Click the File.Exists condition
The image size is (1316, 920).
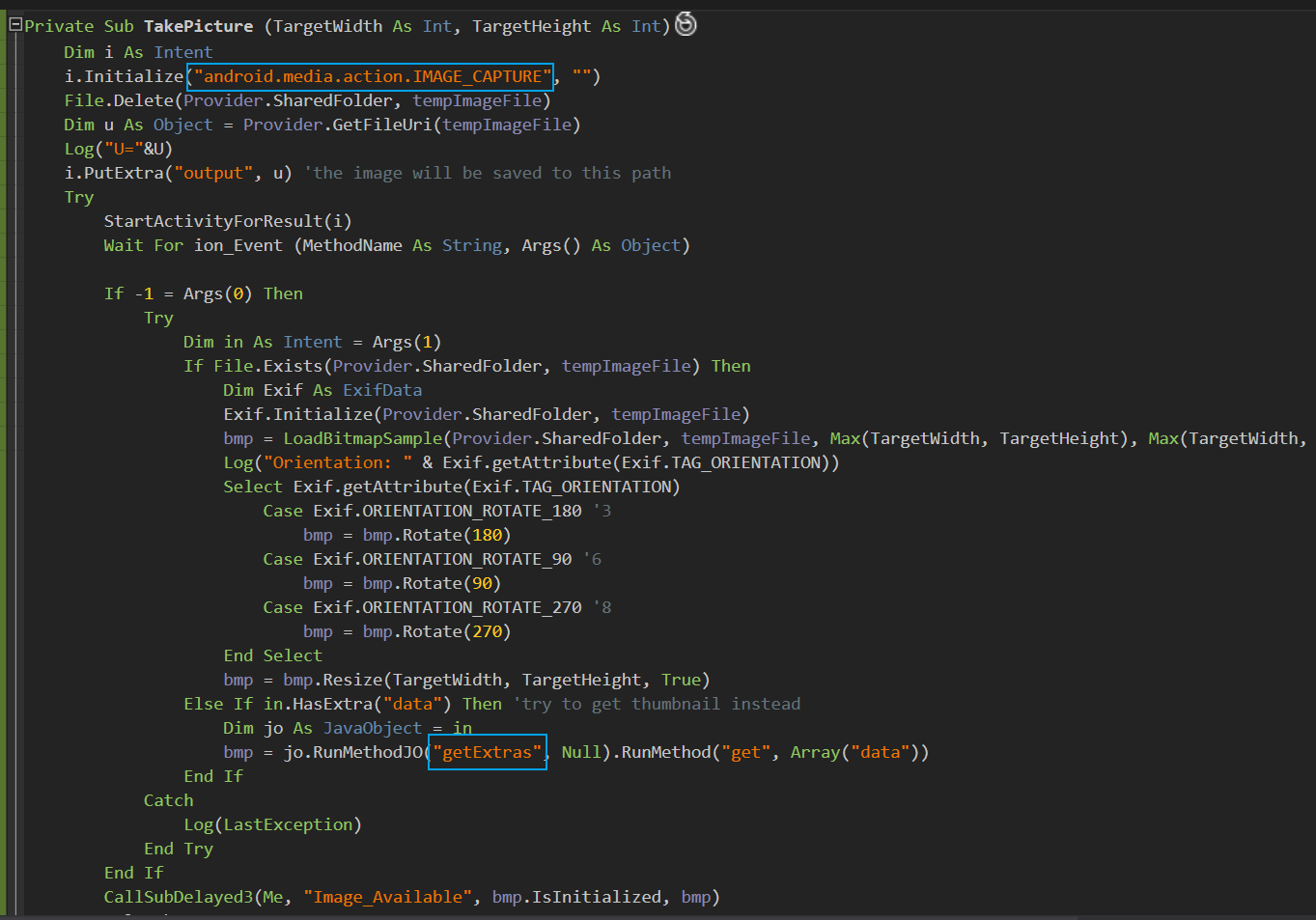click(267, 366)
